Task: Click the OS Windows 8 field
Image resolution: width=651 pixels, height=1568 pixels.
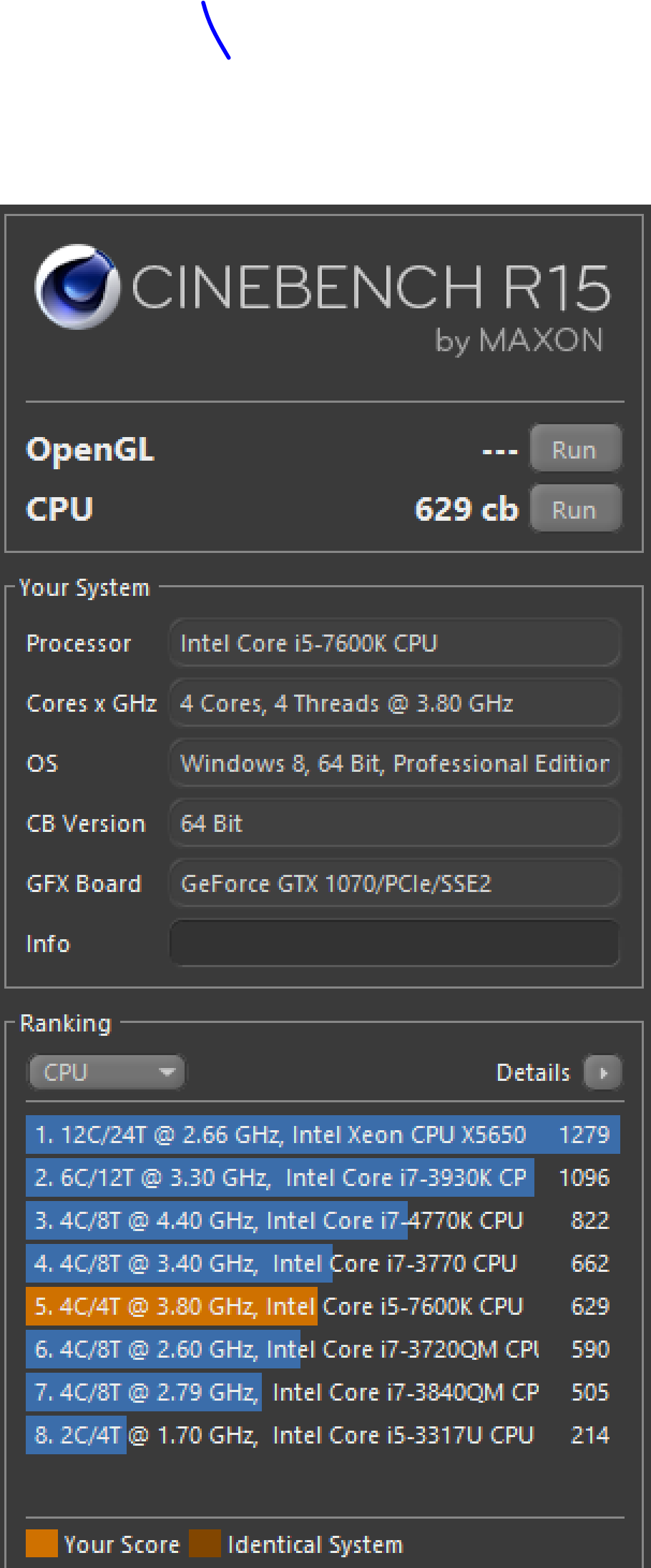Action: 394,763
